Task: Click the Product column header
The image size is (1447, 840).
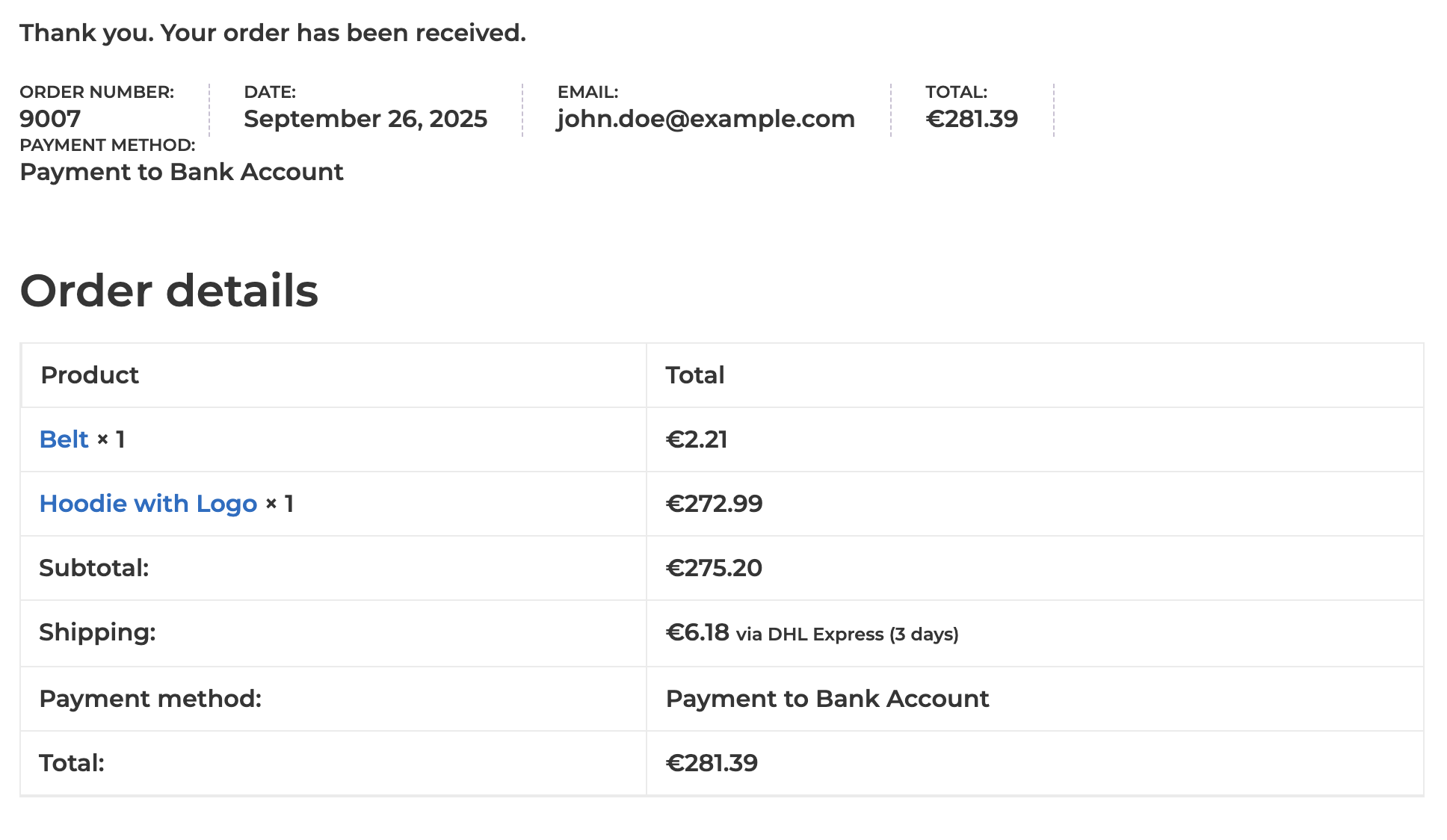Action: tap(90, 375)
